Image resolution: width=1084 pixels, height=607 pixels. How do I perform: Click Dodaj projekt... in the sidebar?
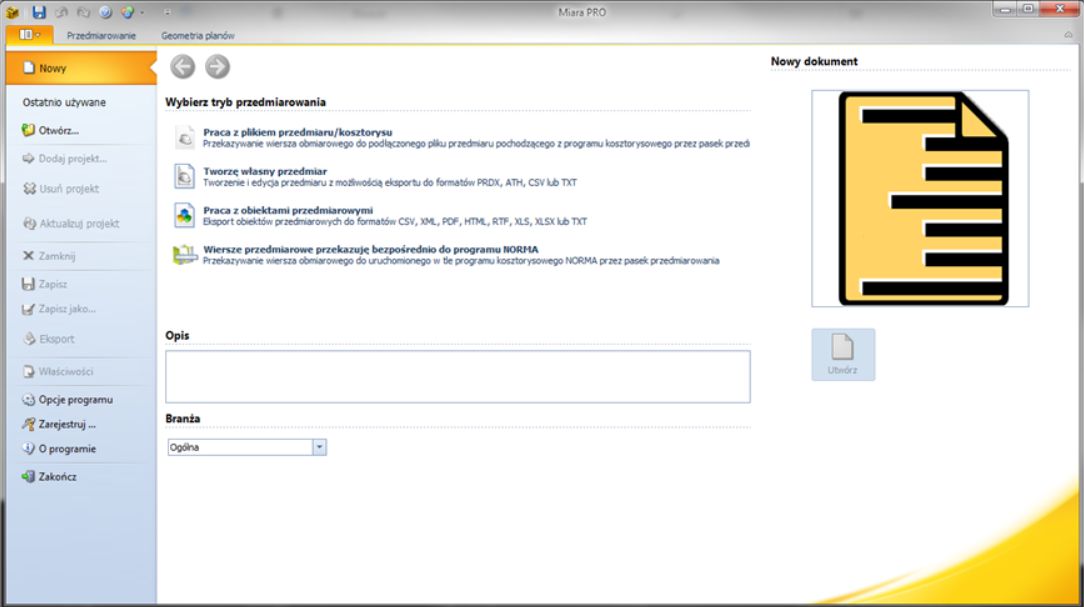pyautogui.click(x=64, y=158)
